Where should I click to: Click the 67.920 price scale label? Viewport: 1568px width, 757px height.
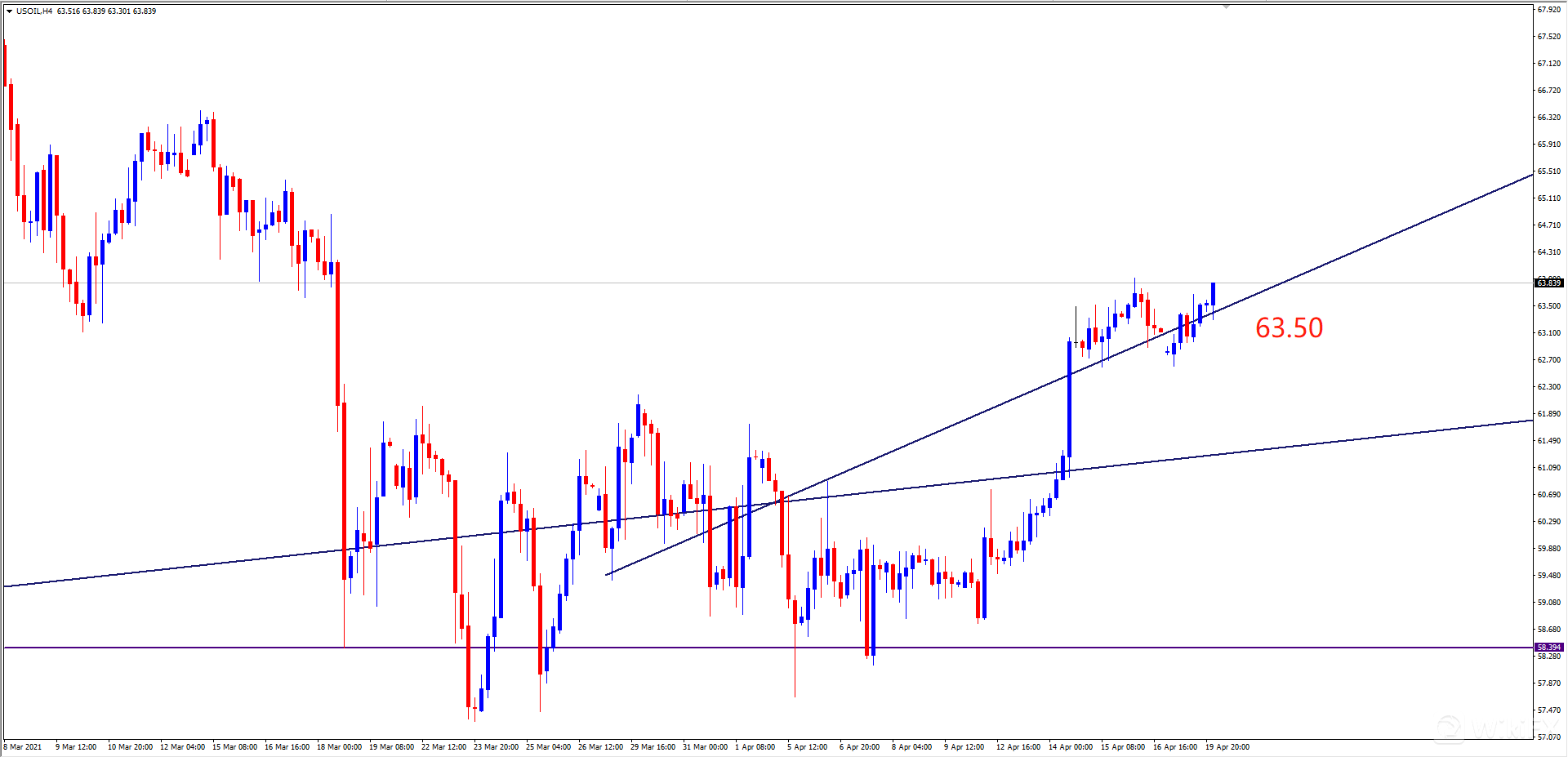coord(1549,10)
